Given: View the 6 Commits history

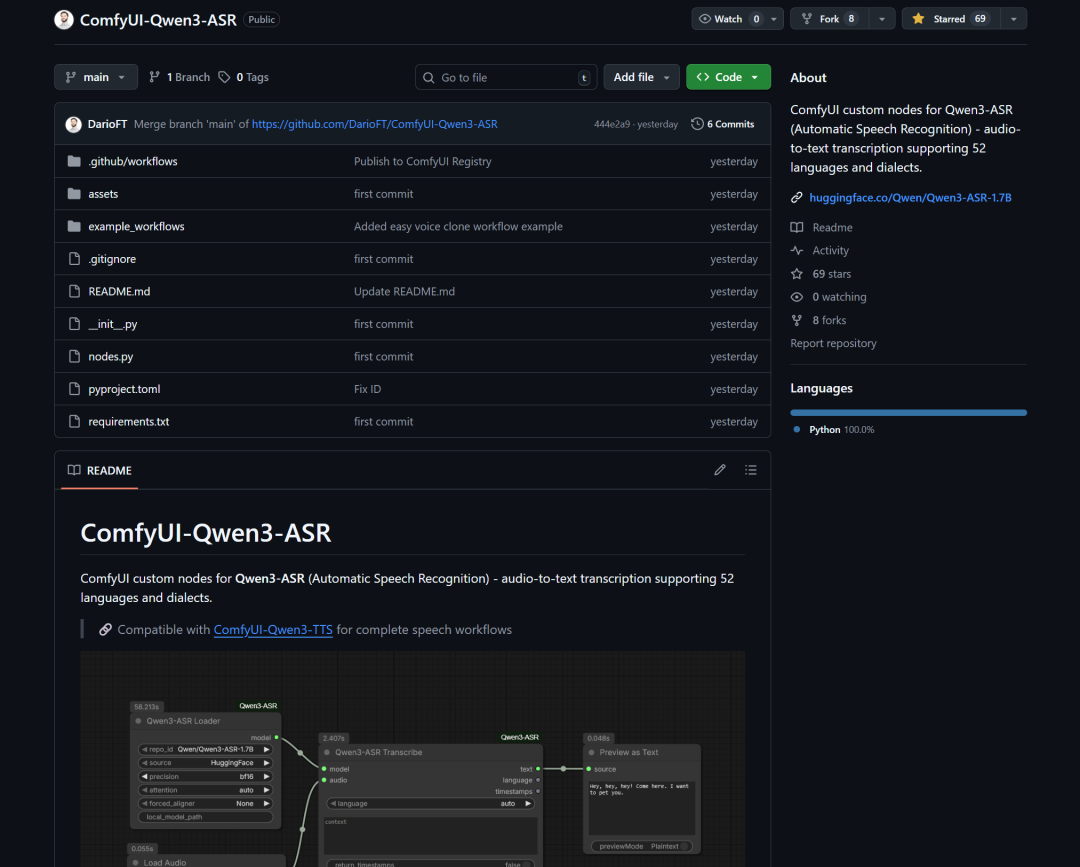Looking at the screenshot, I should 723,125.
